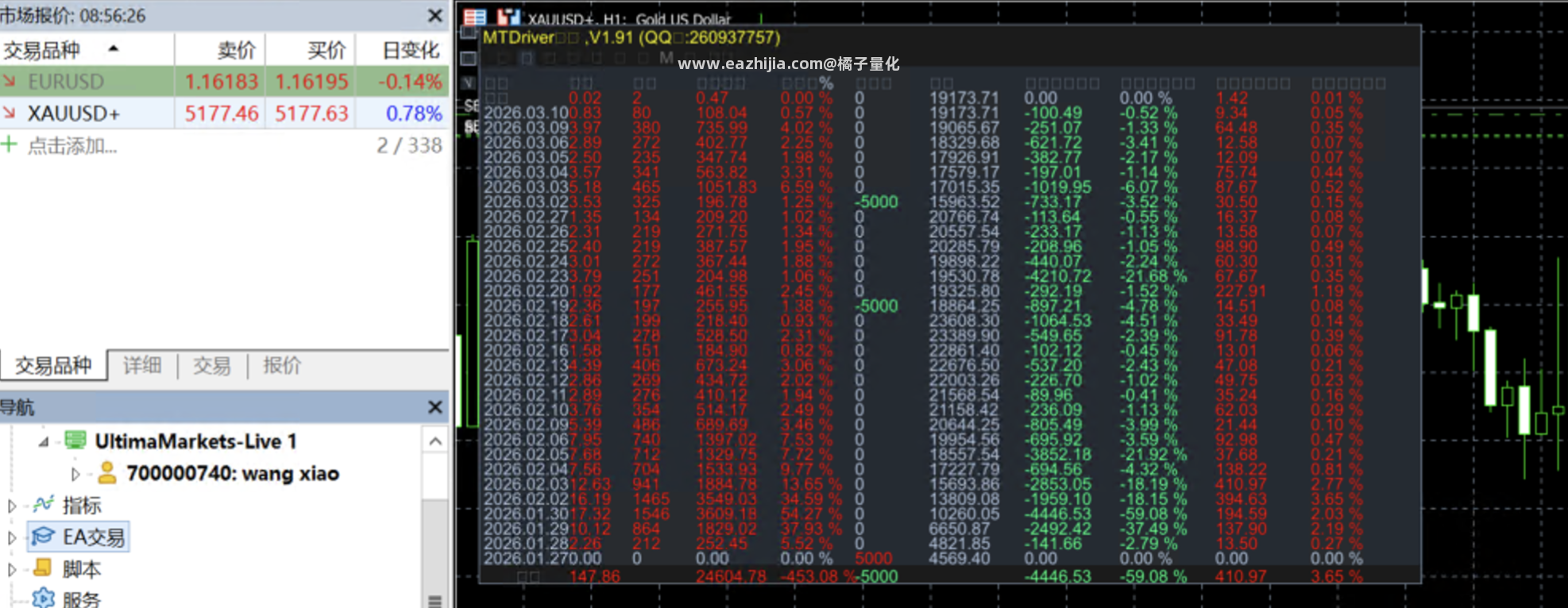Click the red-blue table icon on chart
Image resolution: width=1568 pixels, height=608 pixels.
pos(475,17)
